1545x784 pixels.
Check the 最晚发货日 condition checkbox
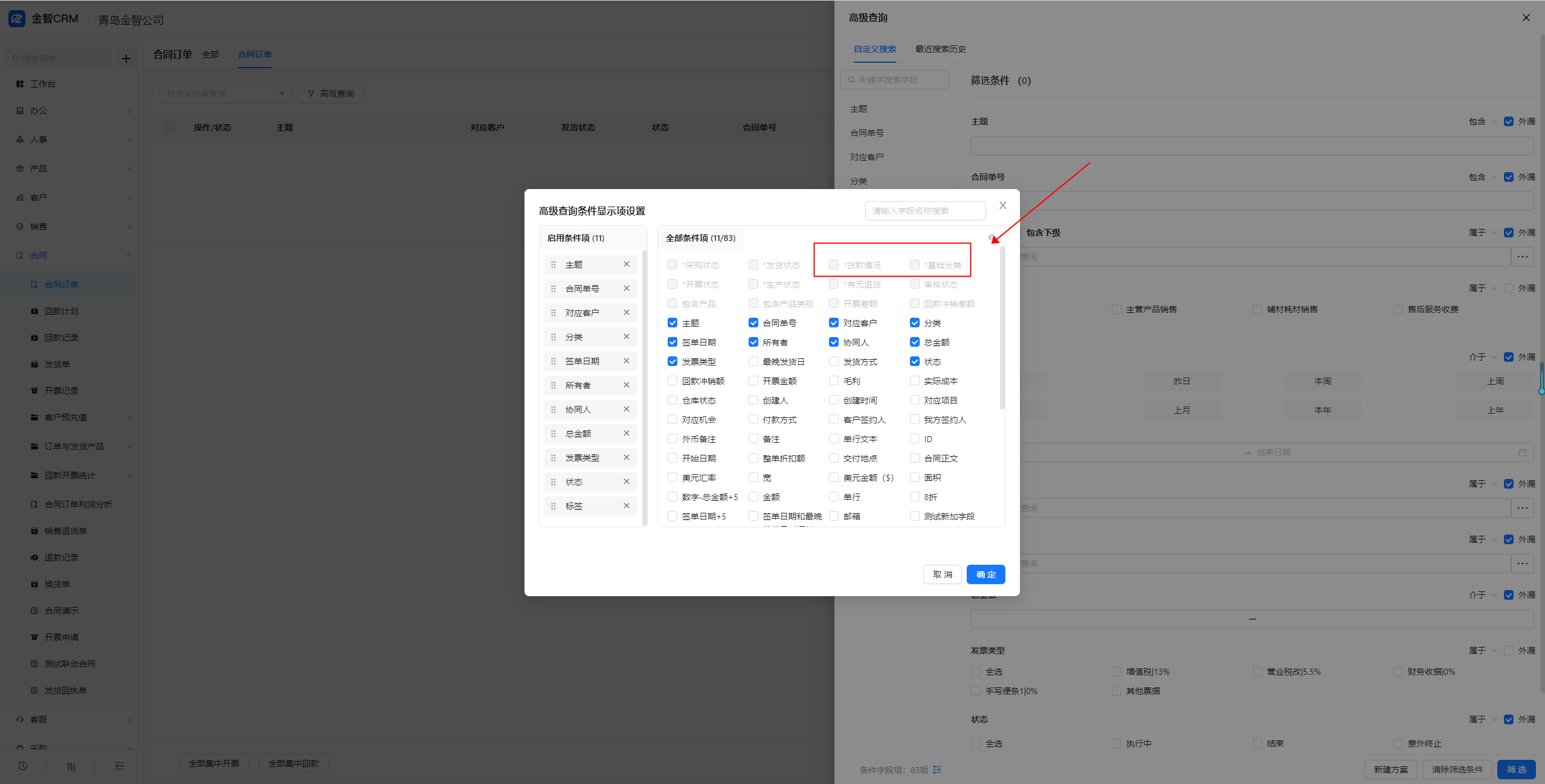(x=753, y=362)
